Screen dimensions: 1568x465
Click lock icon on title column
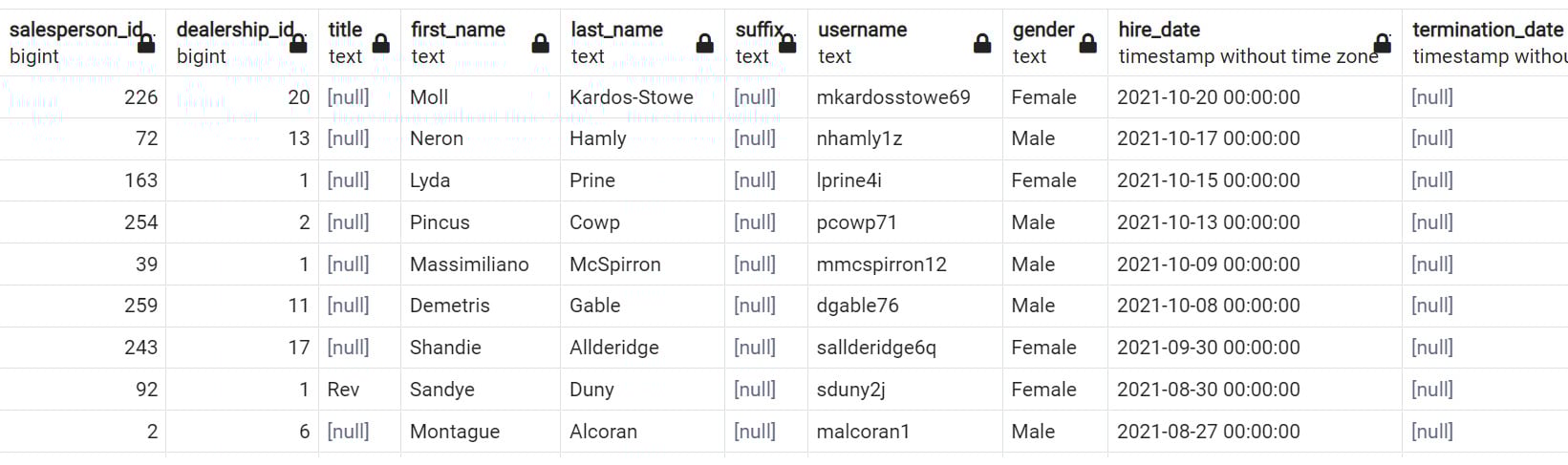[381, 43]
